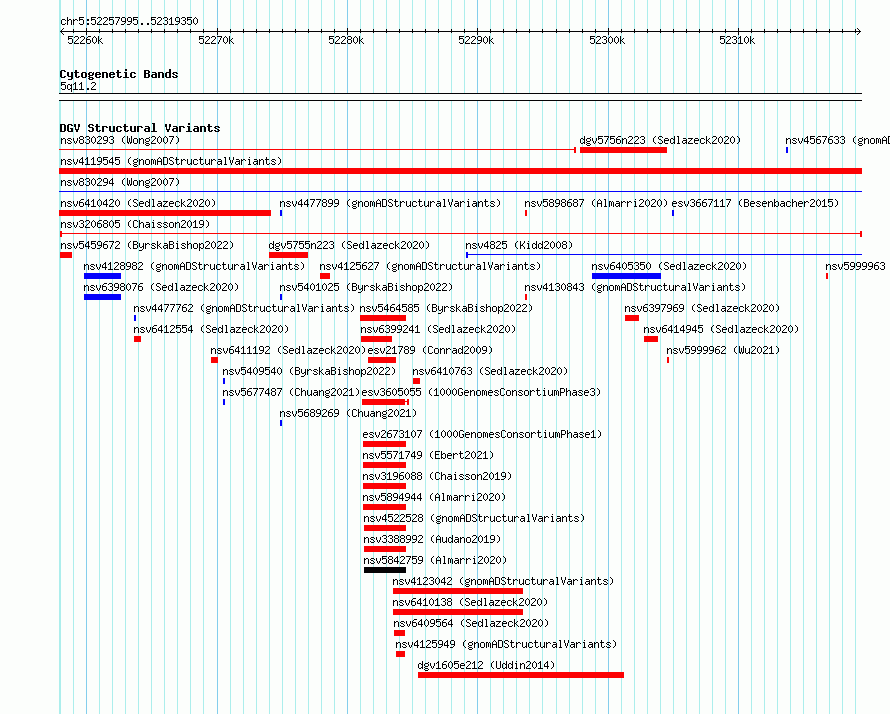The height and width of the screenshot is (714, 890).
Task: Open nsv4477762 (gnomADStructuralVariants) label
Action: [x=244, y=308]
